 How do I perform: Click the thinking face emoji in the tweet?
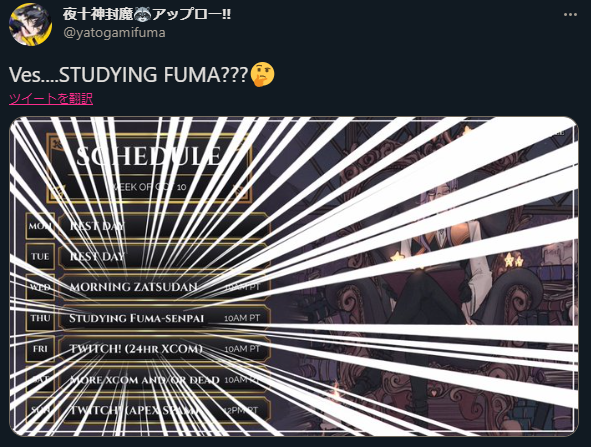(262, 75)
